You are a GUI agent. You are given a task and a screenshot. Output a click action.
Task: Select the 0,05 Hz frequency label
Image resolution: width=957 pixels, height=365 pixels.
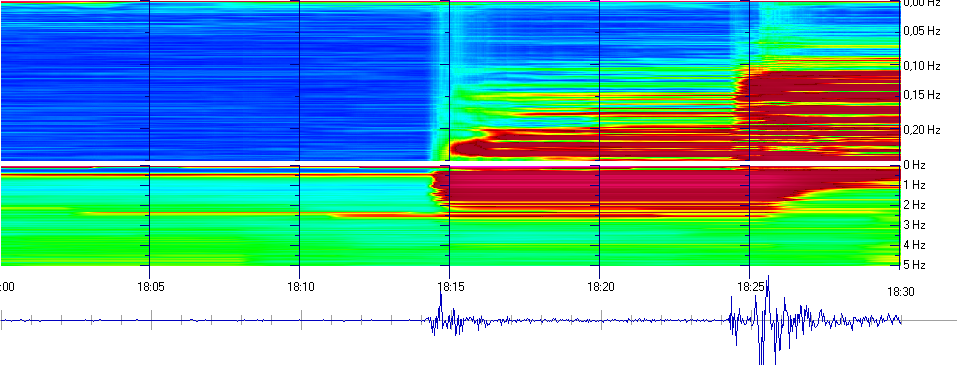(x=921, y=31)
